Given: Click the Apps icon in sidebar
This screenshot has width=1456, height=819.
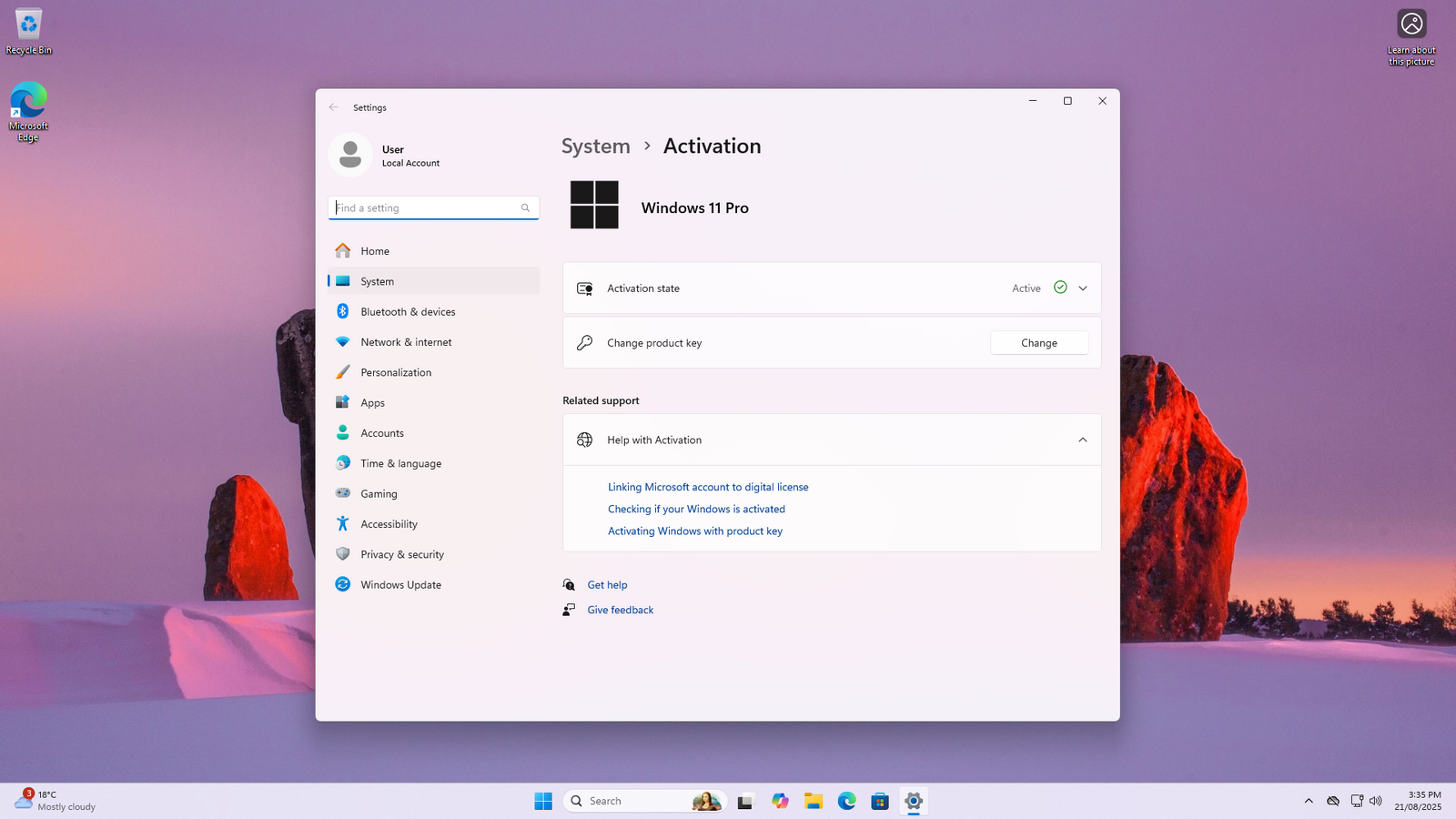Looking at the screenshot, I should (x=342, y=402).
